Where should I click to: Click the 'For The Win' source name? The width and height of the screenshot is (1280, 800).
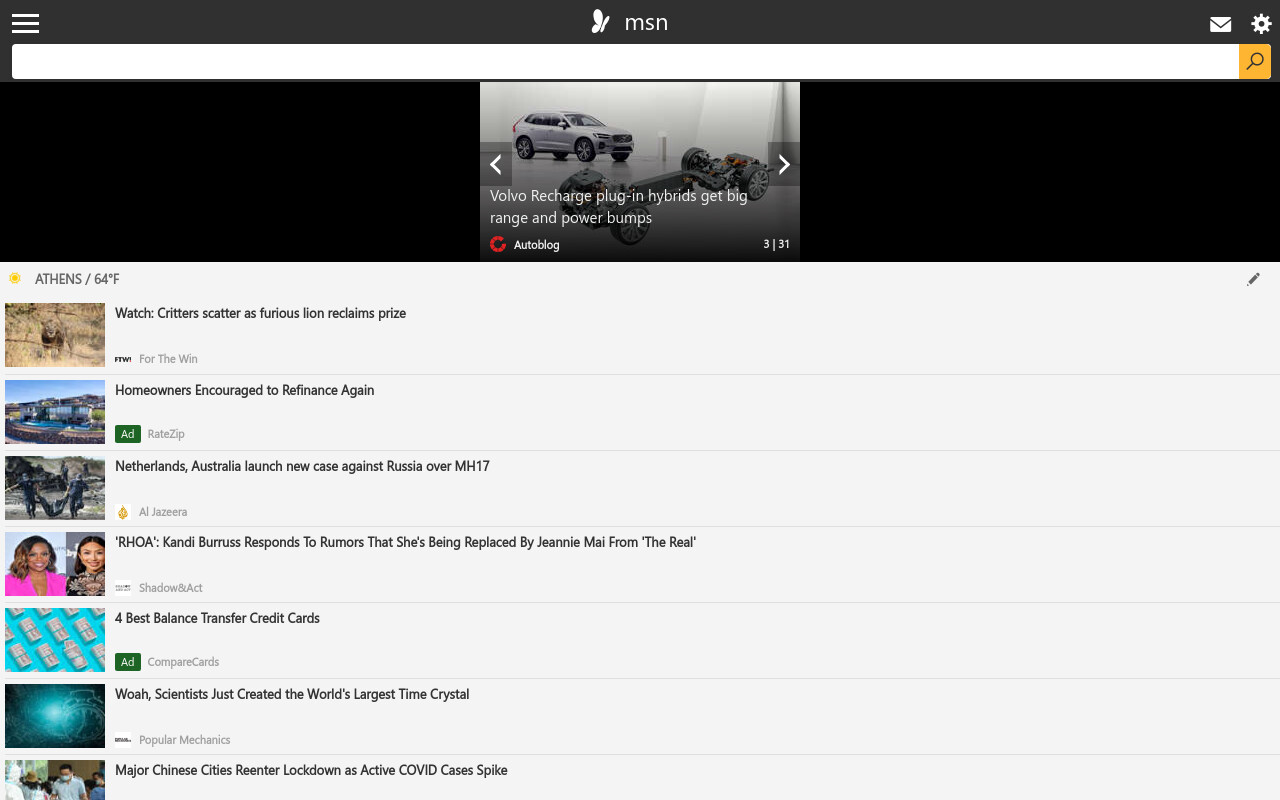point(168,359)
